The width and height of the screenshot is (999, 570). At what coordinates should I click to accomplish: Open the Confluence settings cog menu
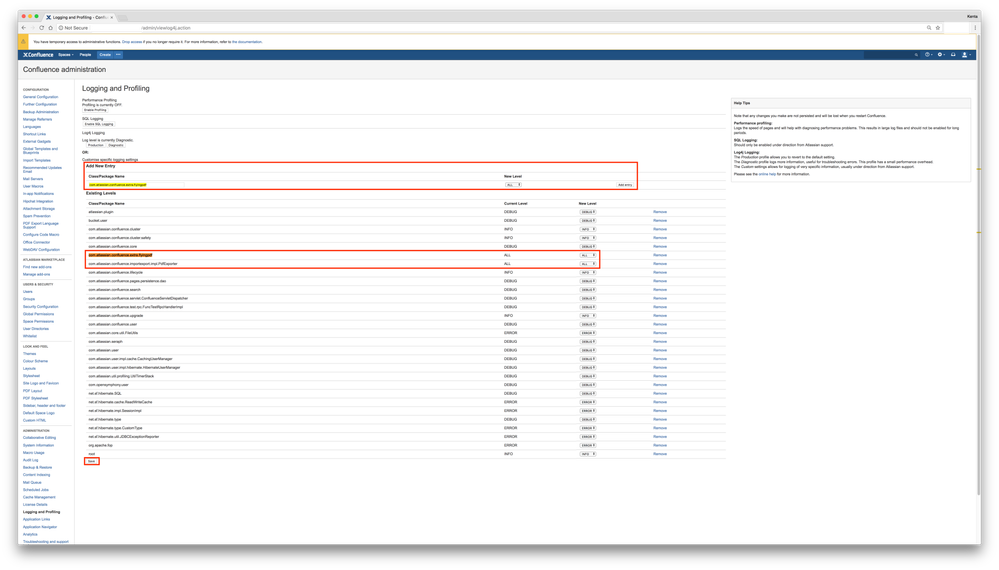point(940,55)
